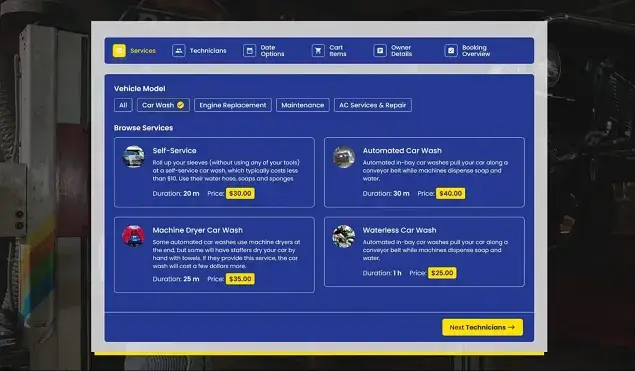Choose the Machine Dryer Car Wash title
The height and width of the screenshot is (371, 635).
coord(198,230)
